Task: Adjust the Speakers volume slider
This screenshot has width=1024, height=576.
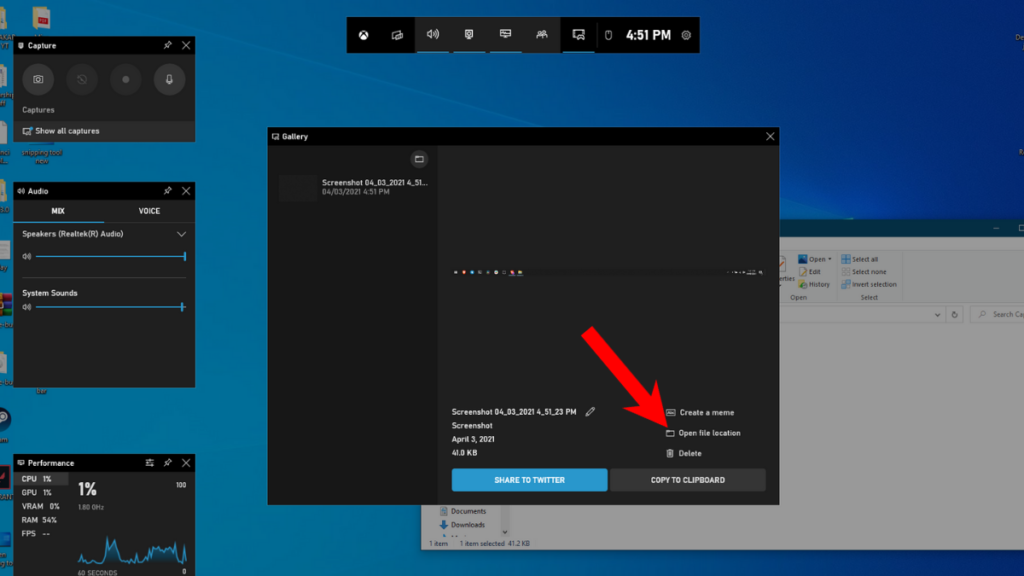Action: click(x=111, y=257)
